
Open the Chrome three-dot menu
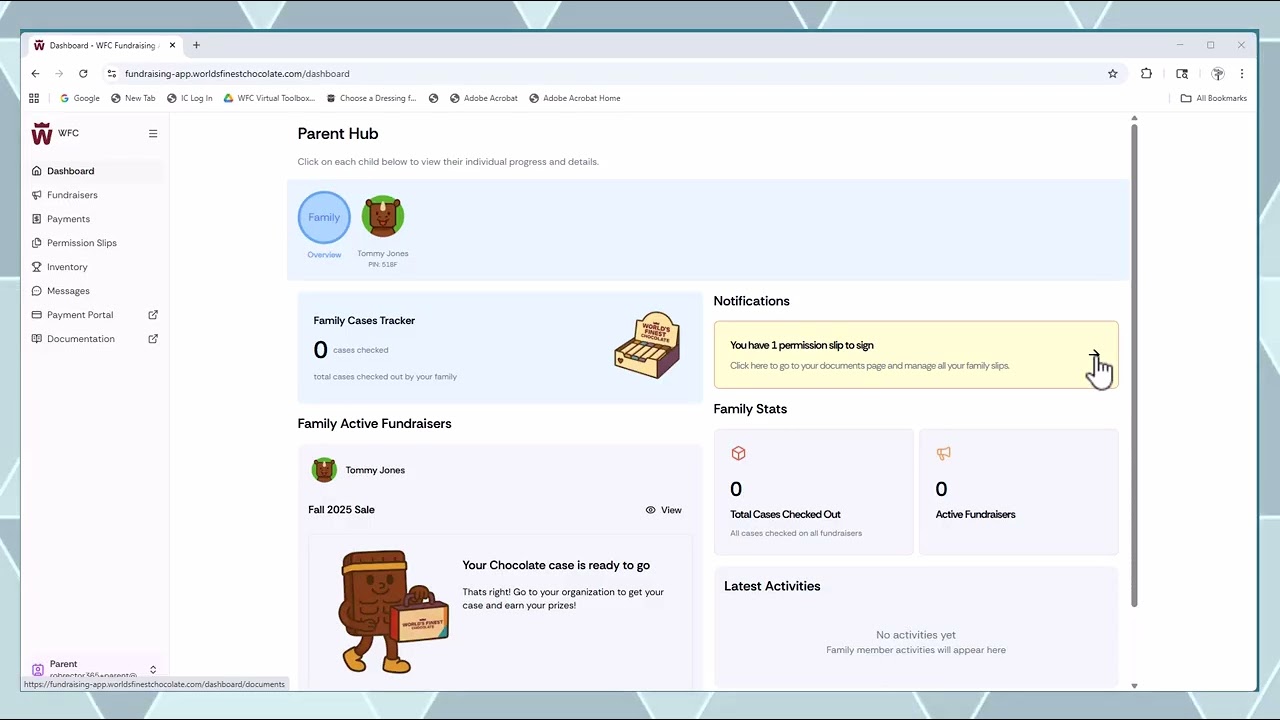[1242, 73]
